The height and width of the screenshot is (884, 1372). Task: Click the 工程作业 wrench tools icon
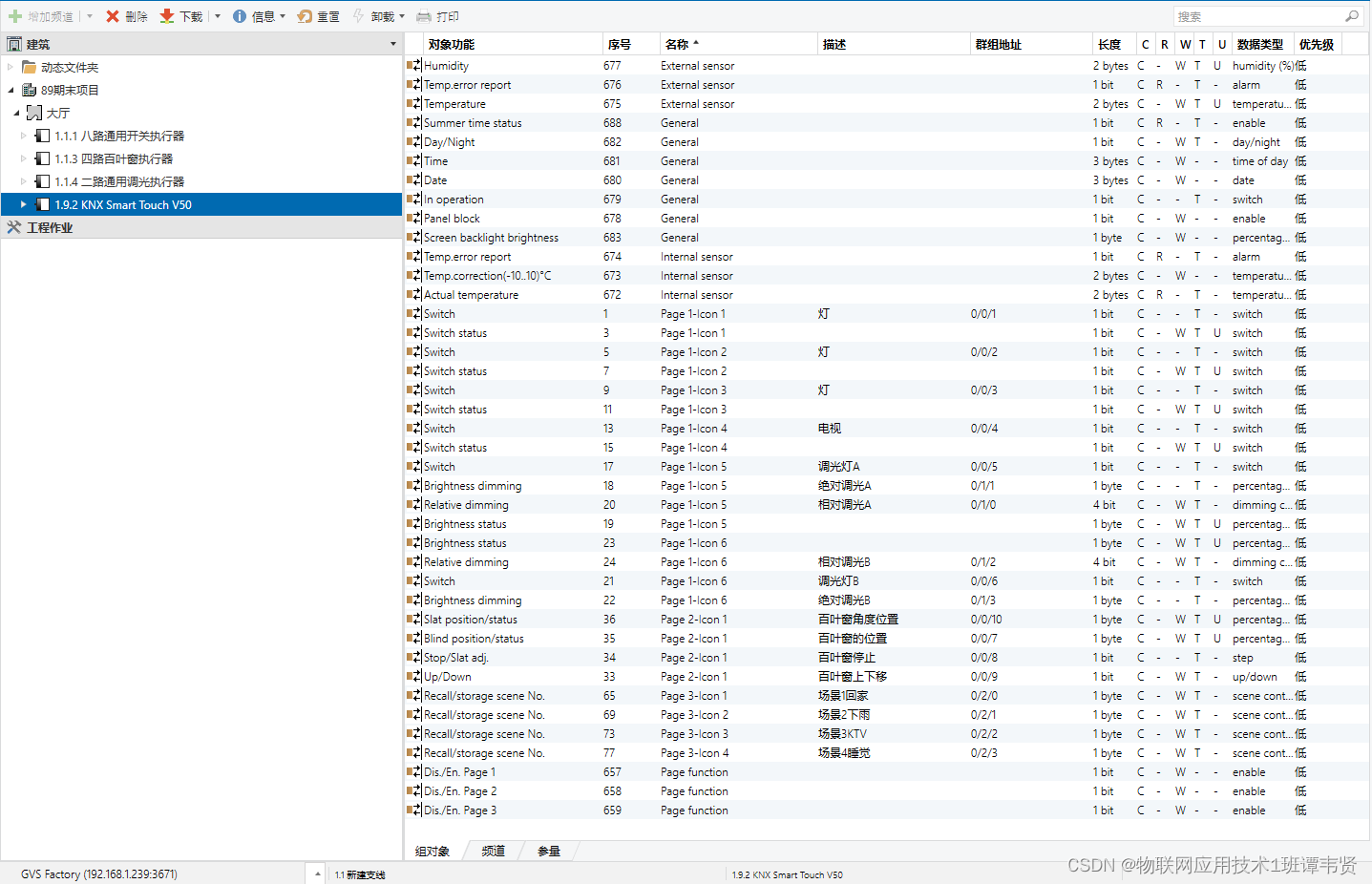pyautogui.click(x=13, y=227)
